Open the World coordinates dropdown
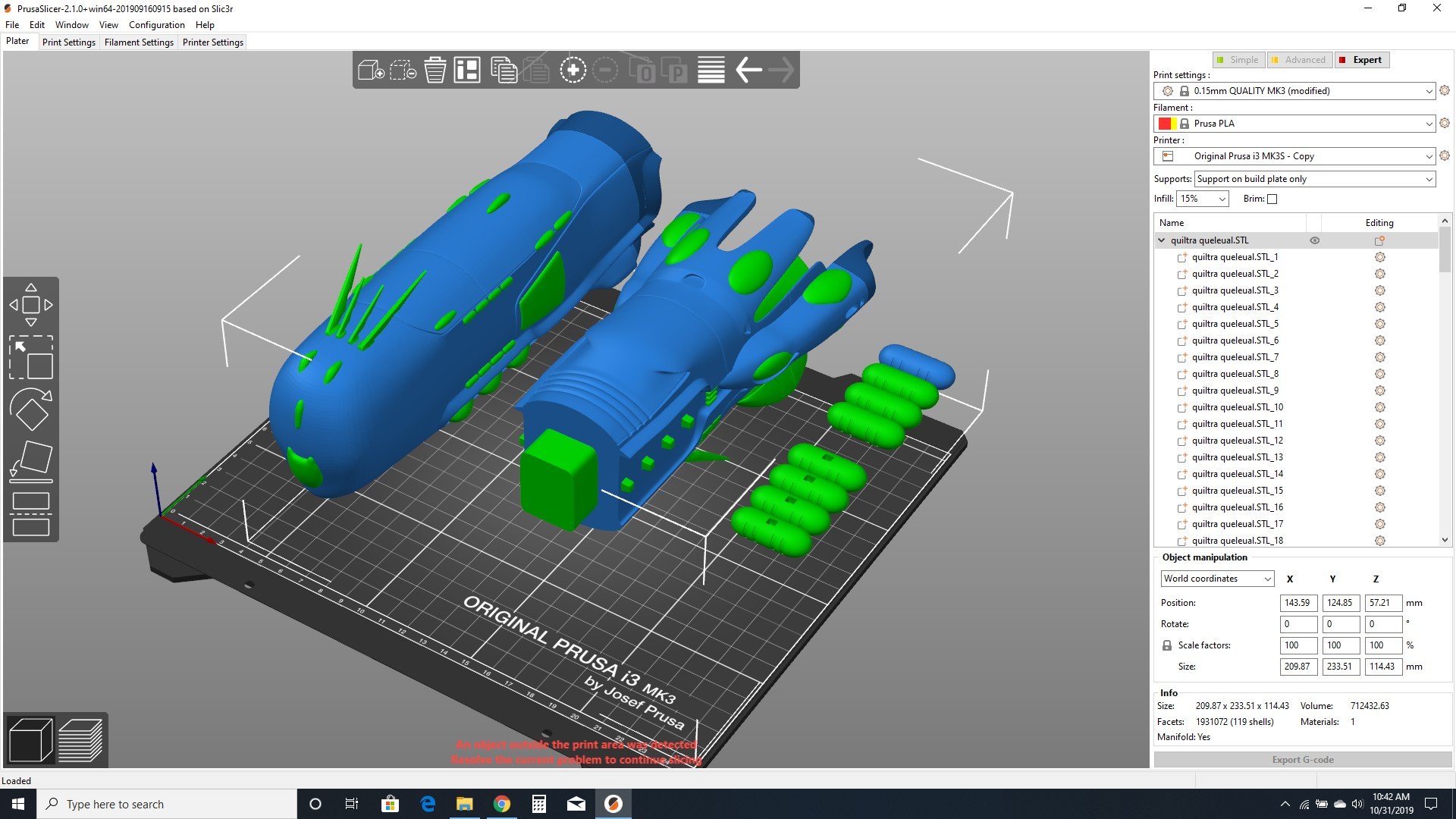Screen dimensions: 1456x819 [x=1217, y=579]
